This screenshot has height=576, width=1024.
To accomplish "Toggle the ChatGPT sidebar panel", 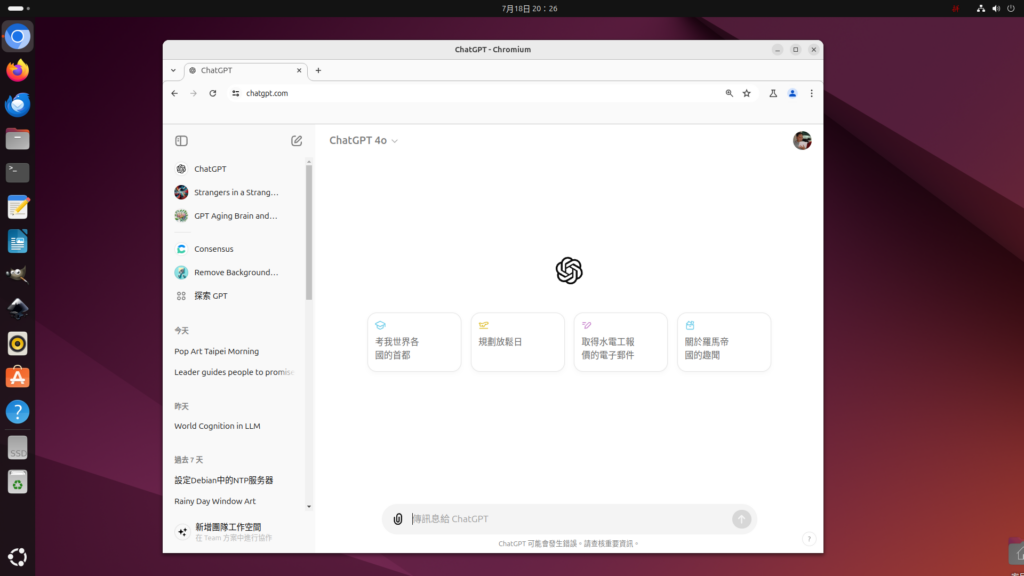I will click(x=182, y=141).
